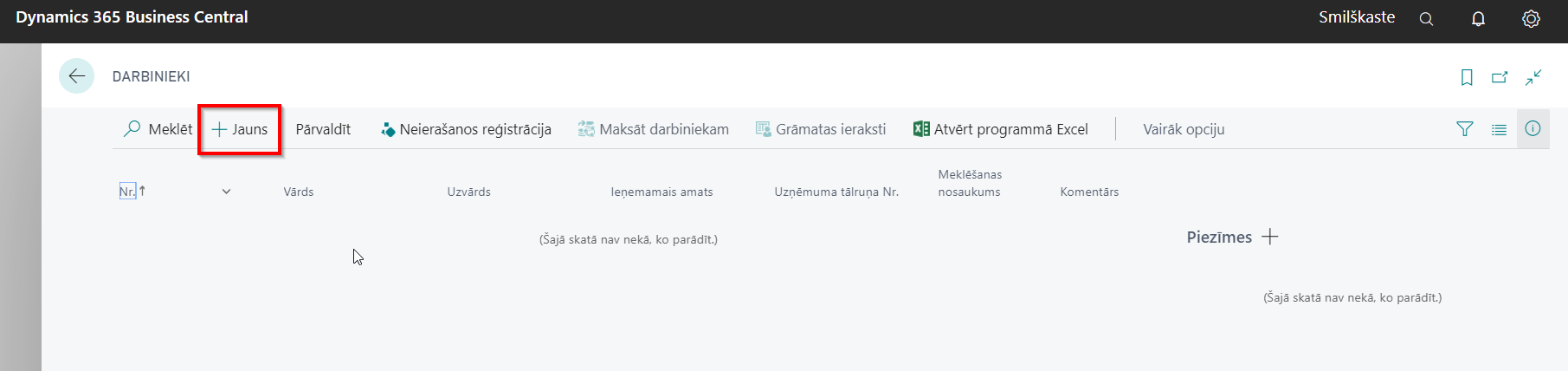
Task: Click Dynamics 365 Business Central title
Action: tap(132, 17)
